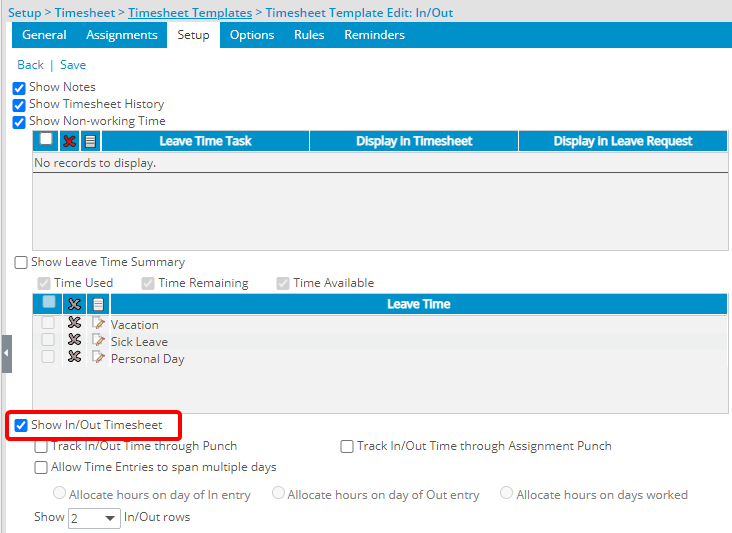Viewport: 732px width, 533px height.
Task: Open the Rules tab
Action: point(308,35)
